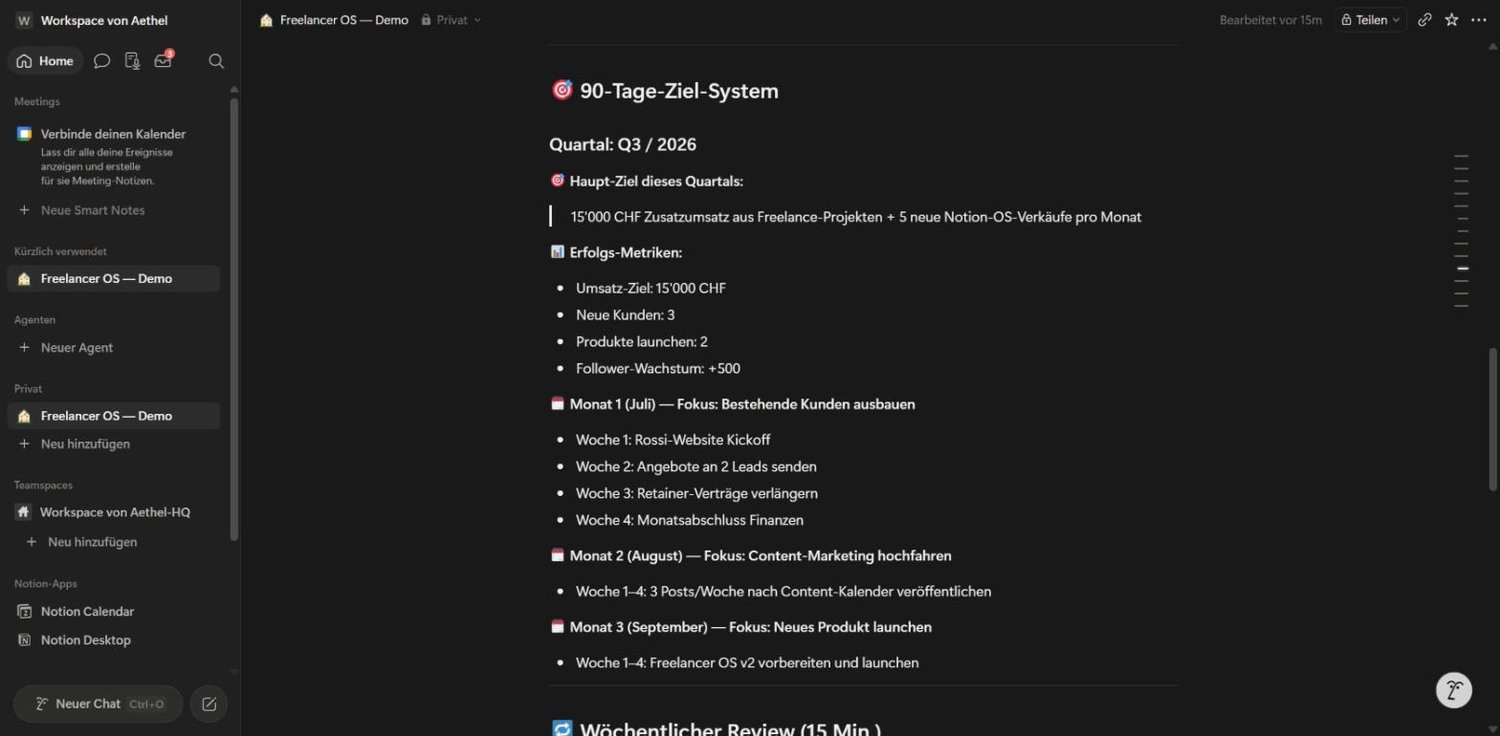
Task: Click the text 'Quartal: Q3 / 2026'
Action: [x=623, y=145]
